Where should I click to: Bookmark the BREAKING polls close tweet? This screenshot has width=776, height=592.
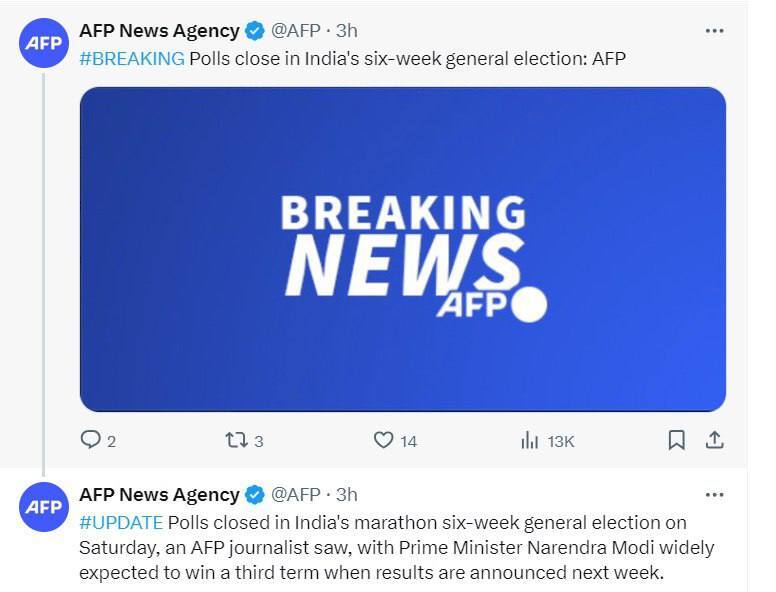click(x=677, y=440)
